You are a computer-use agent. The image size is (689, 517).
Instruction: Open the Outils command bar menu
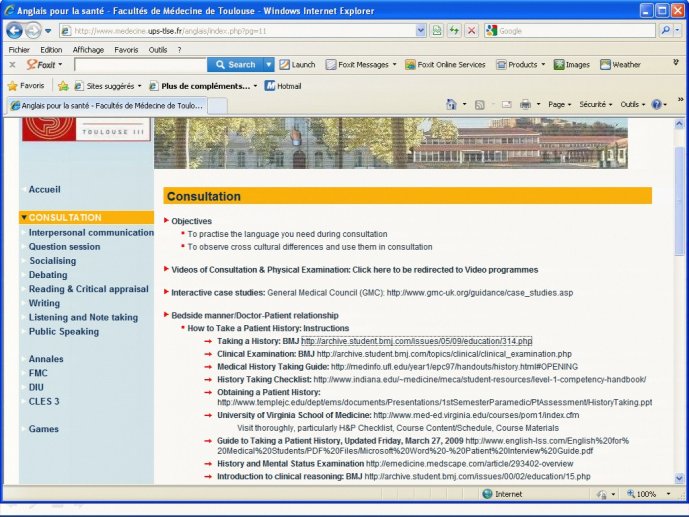[633, 105]
